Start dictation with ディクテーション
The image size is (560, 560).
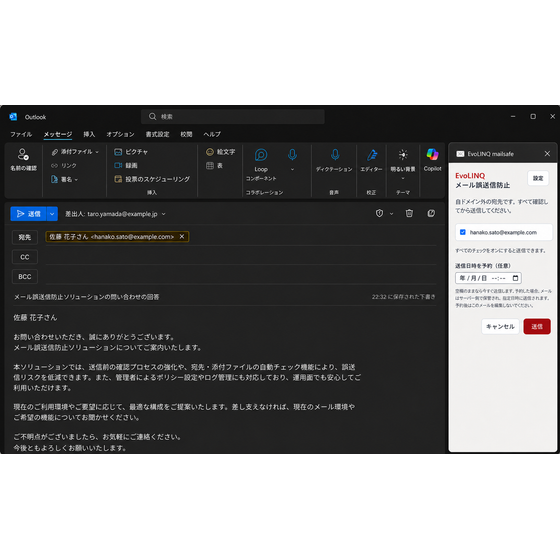pyautogui.click(x=334, y=160)
